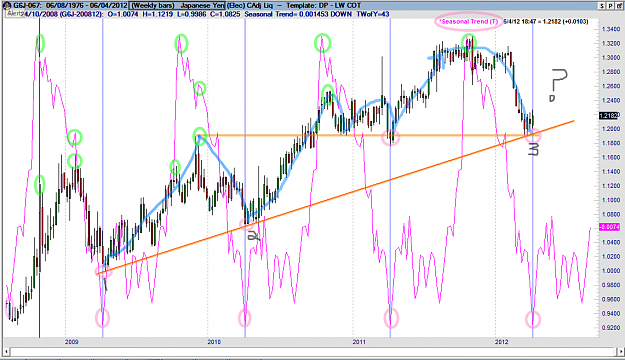Click the 'TWofY=43' text
Screen dimensions: 625x360
point(373,14)
